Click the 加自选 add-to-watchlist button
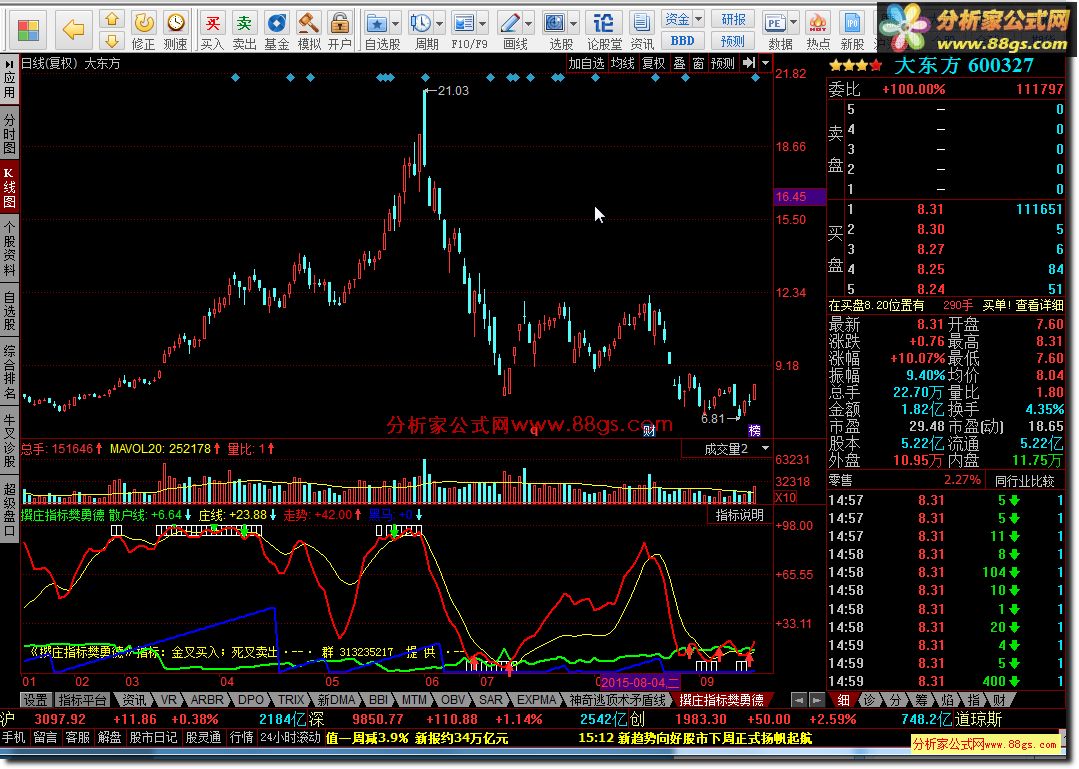 (x=586, y=63)
